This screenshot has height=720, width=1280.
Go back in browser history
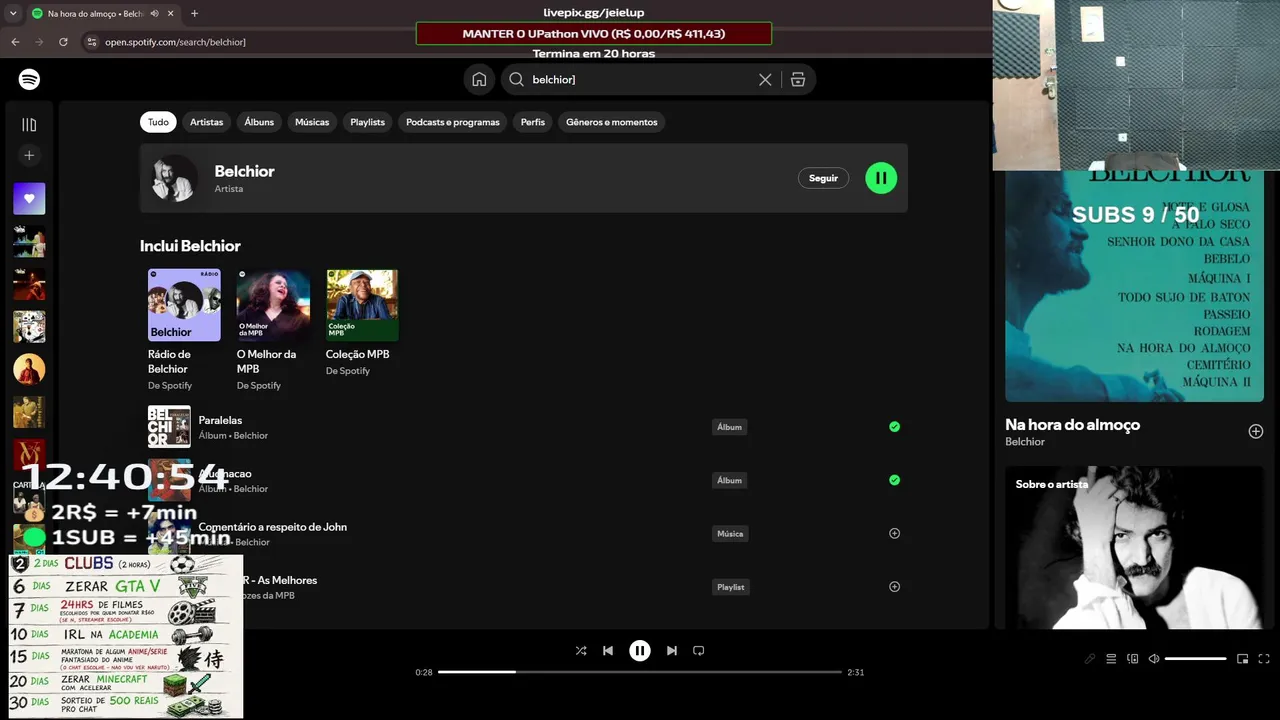15,42
